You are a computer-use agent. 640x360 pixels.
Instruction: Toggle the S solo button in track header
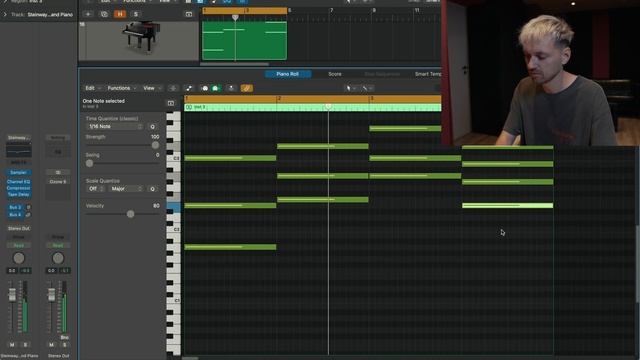coord(136,14)
